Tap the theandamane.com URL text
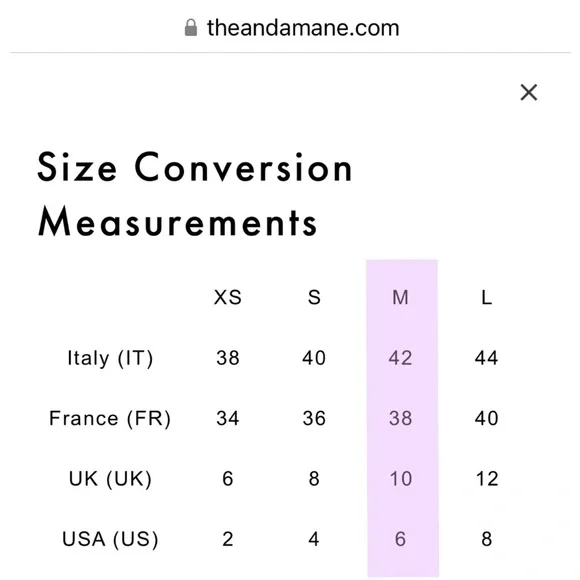 click(303, 28)
